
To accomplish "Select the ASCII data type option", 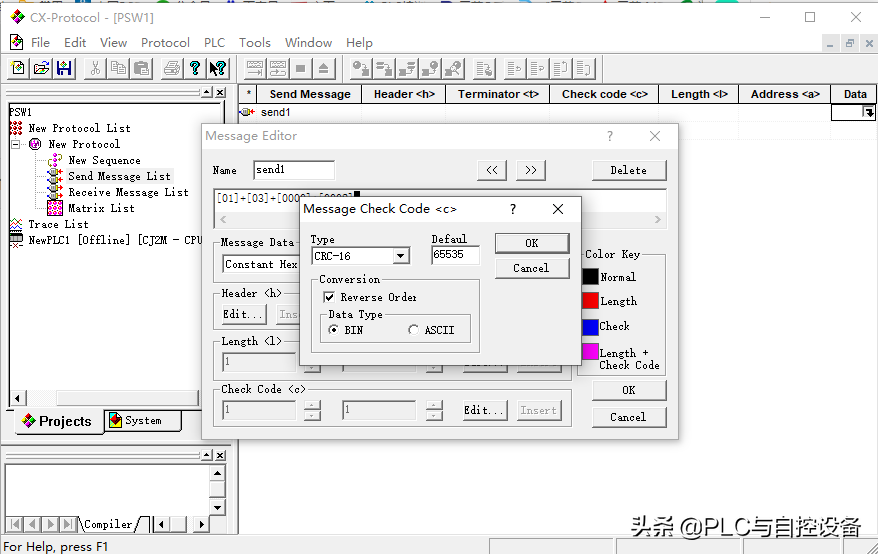I will (x=414, y=330).
